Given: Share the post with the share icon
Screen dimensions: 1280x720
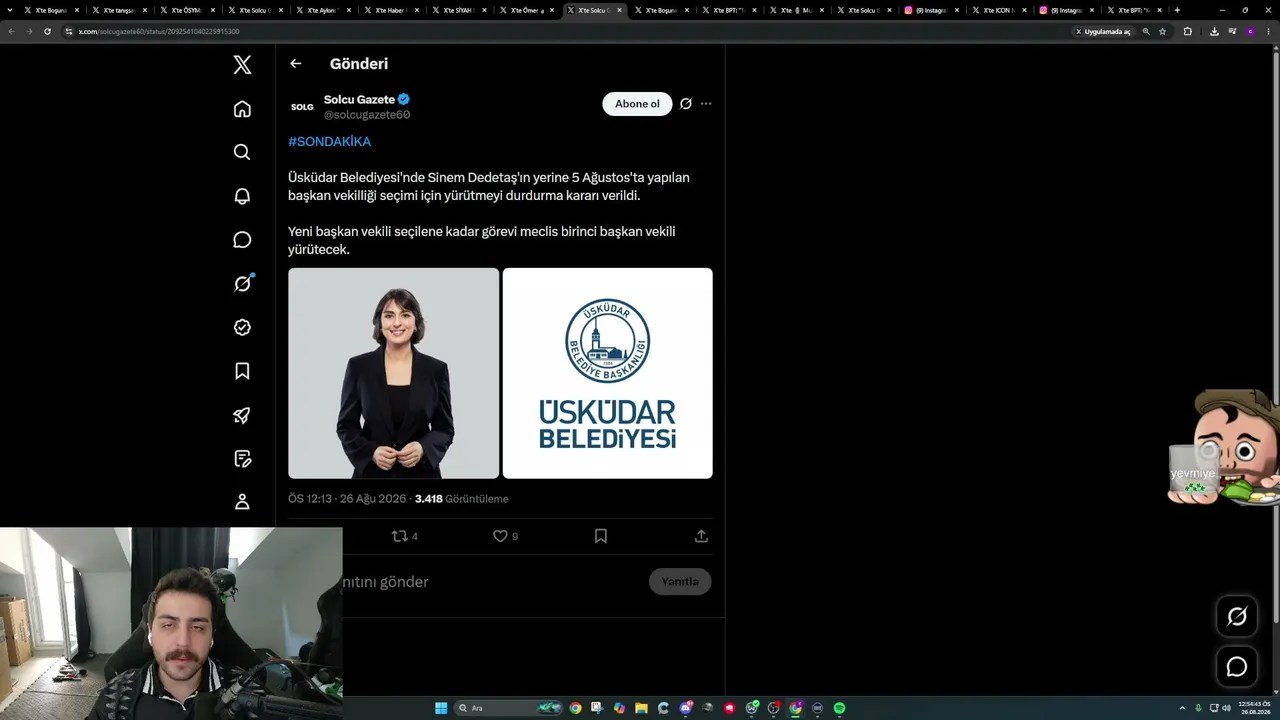Looking at the screenshot, I should coord(701,536).
